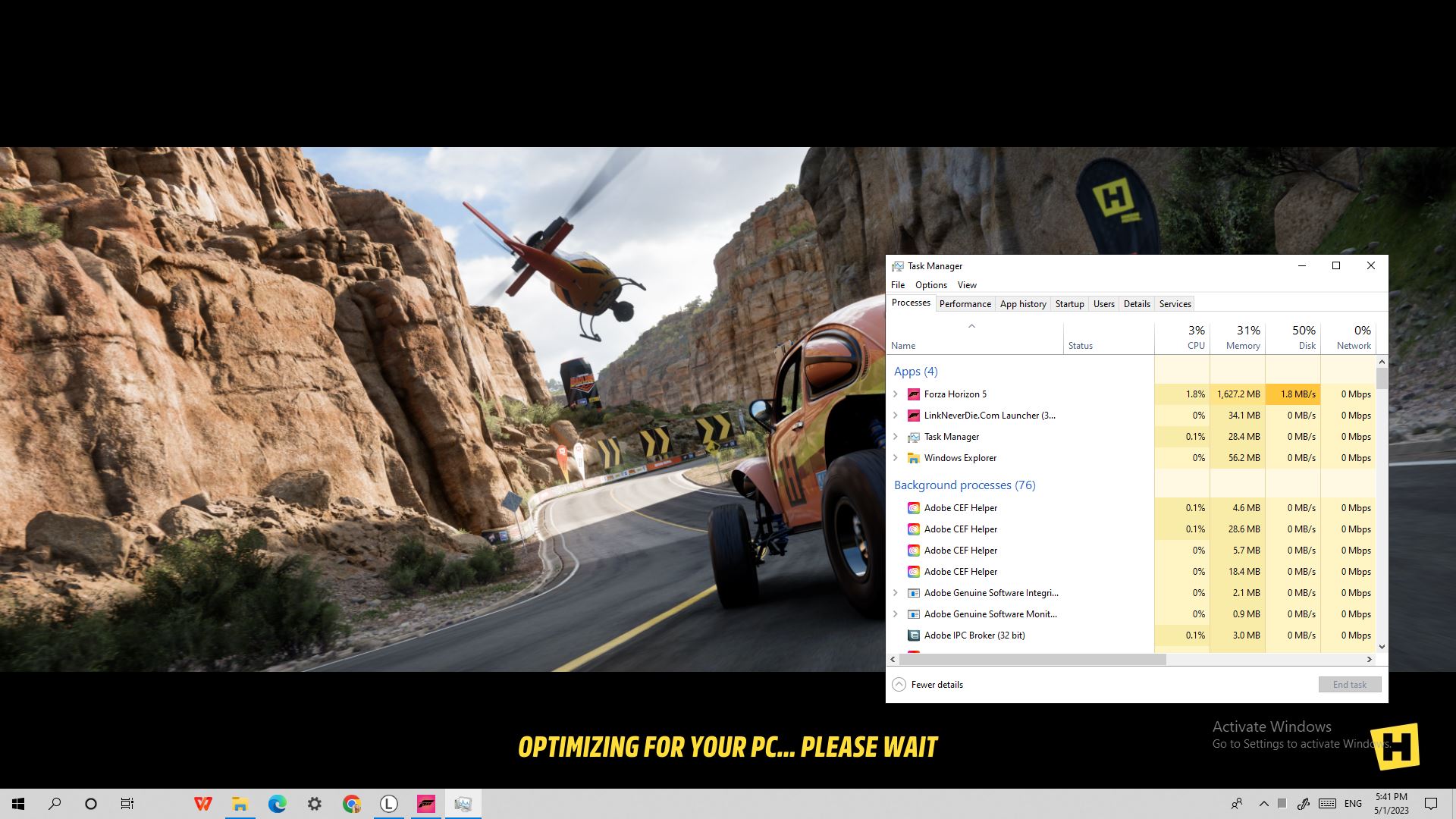The width and height of the screenshot is (1456, 819).
Task: Click the pen/ink tray icon
Action: tap(1304, 804)
